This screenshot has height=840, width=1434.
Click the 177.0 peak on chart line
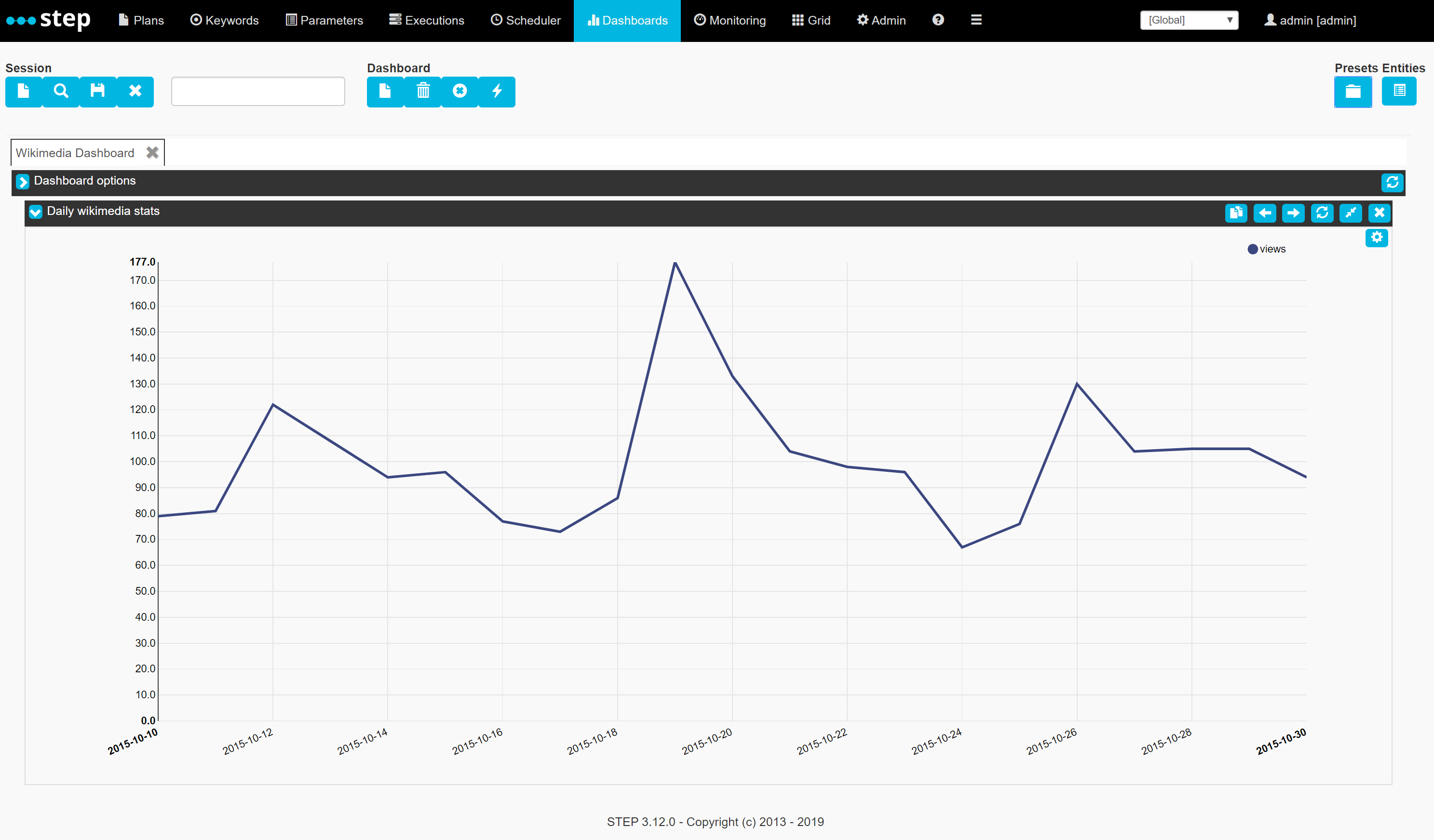tap(675, 262)
